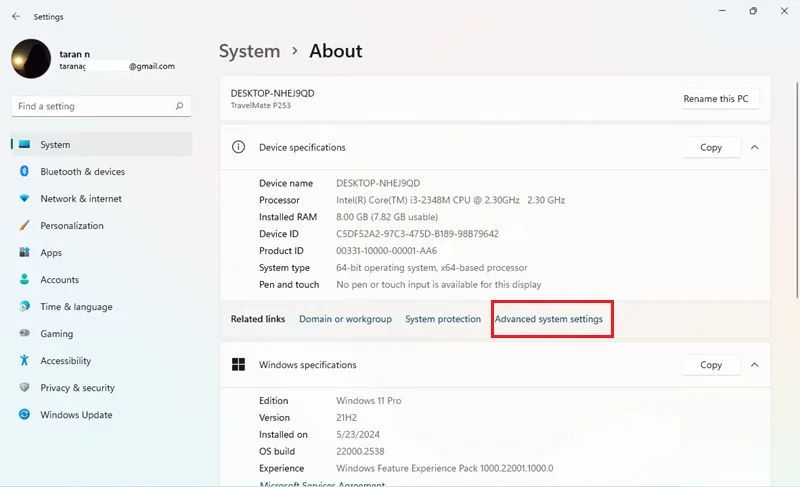
Task: Open Bluetooth & devices via its icon
Action: coord(24,171)
